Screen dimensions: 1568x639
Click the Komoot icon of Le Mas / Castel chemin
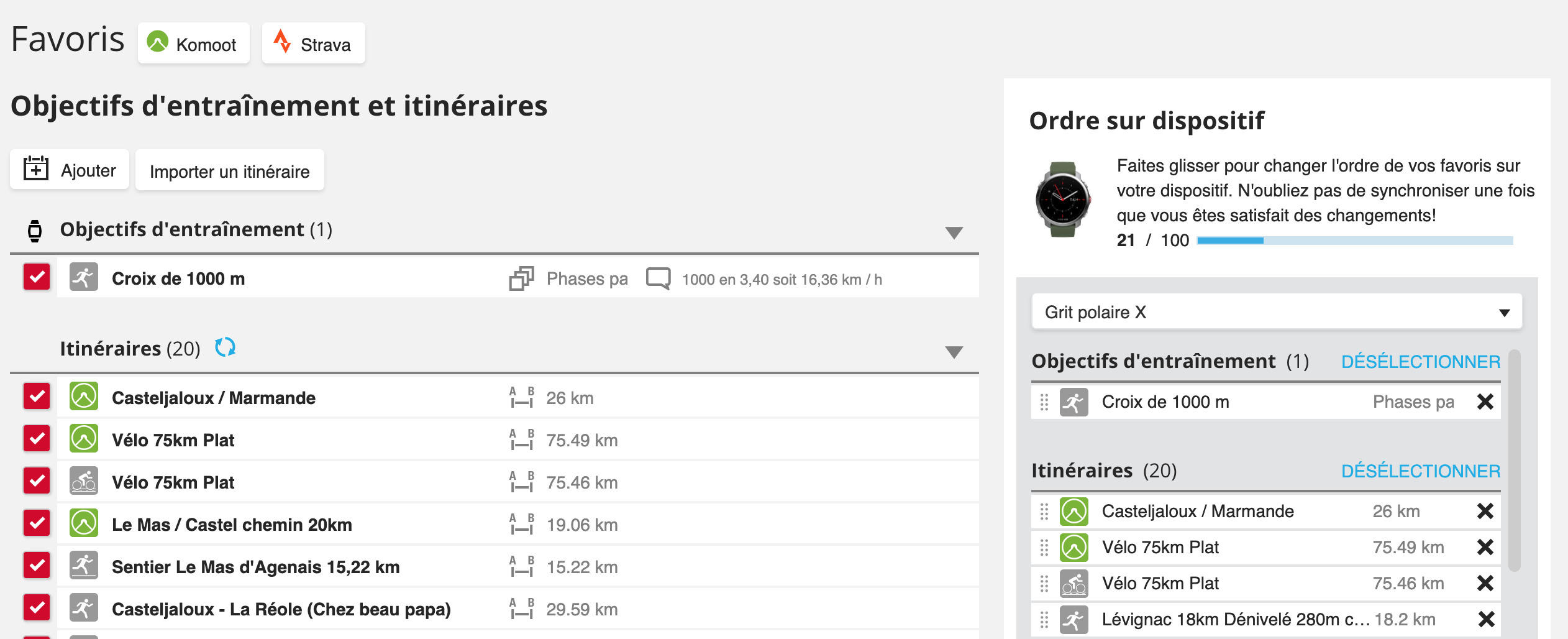click(84, 524)
